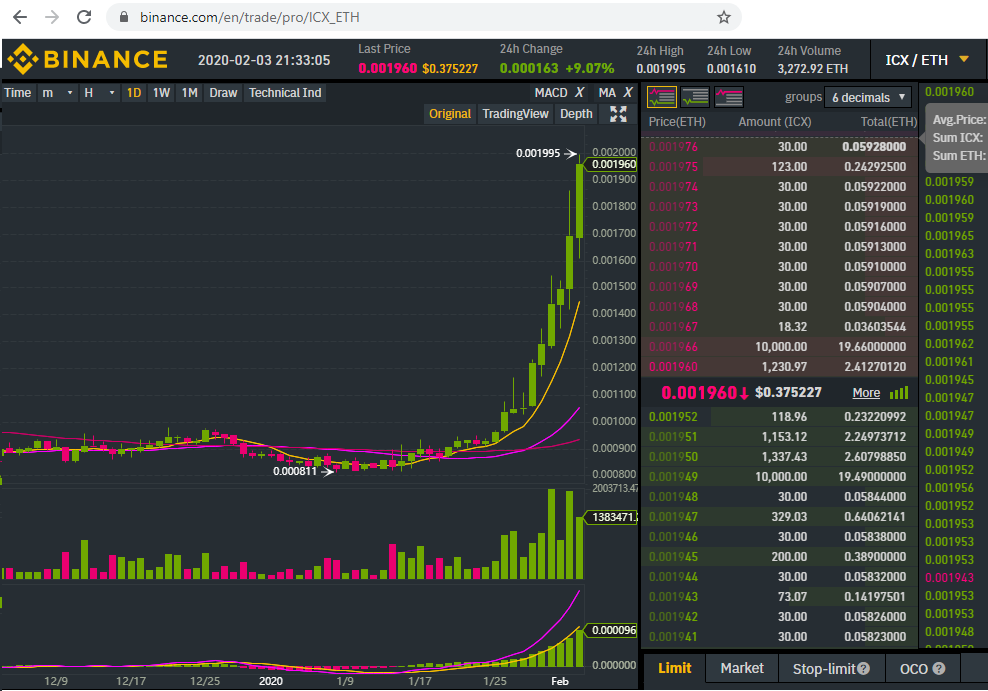Select the Time chart mode
The image size is (988, 691).
click(18, 93)
